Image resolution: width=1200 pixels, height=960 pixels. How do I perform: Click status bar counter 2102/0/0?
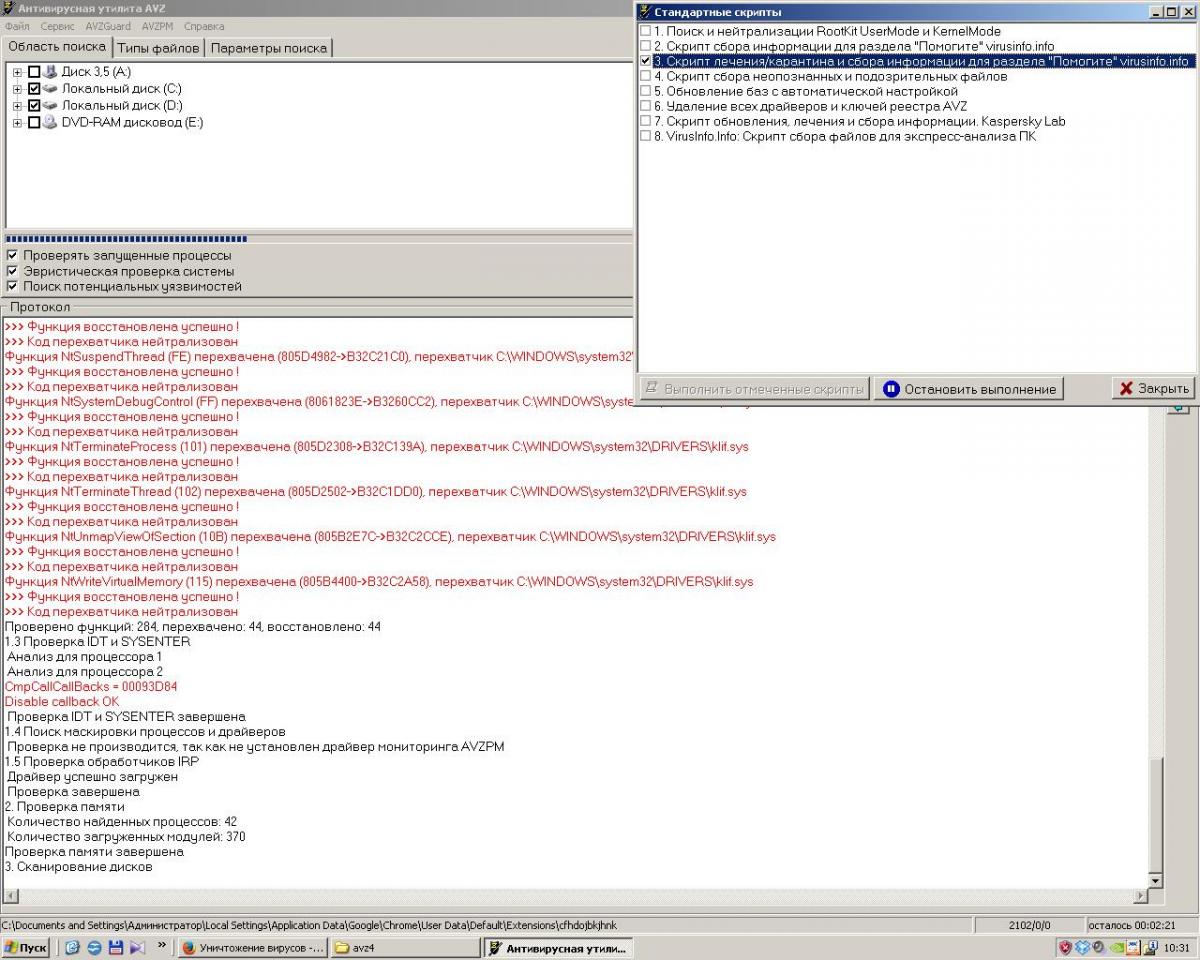pos(1030,925)
